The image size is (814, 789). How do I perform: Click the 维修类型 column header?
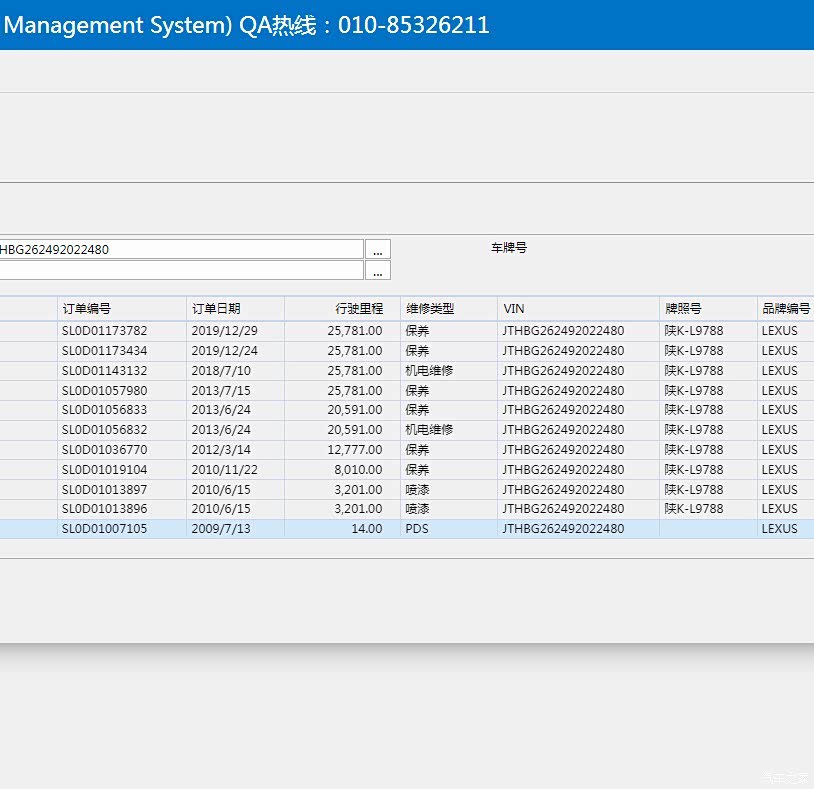click(x=448, y=309)
